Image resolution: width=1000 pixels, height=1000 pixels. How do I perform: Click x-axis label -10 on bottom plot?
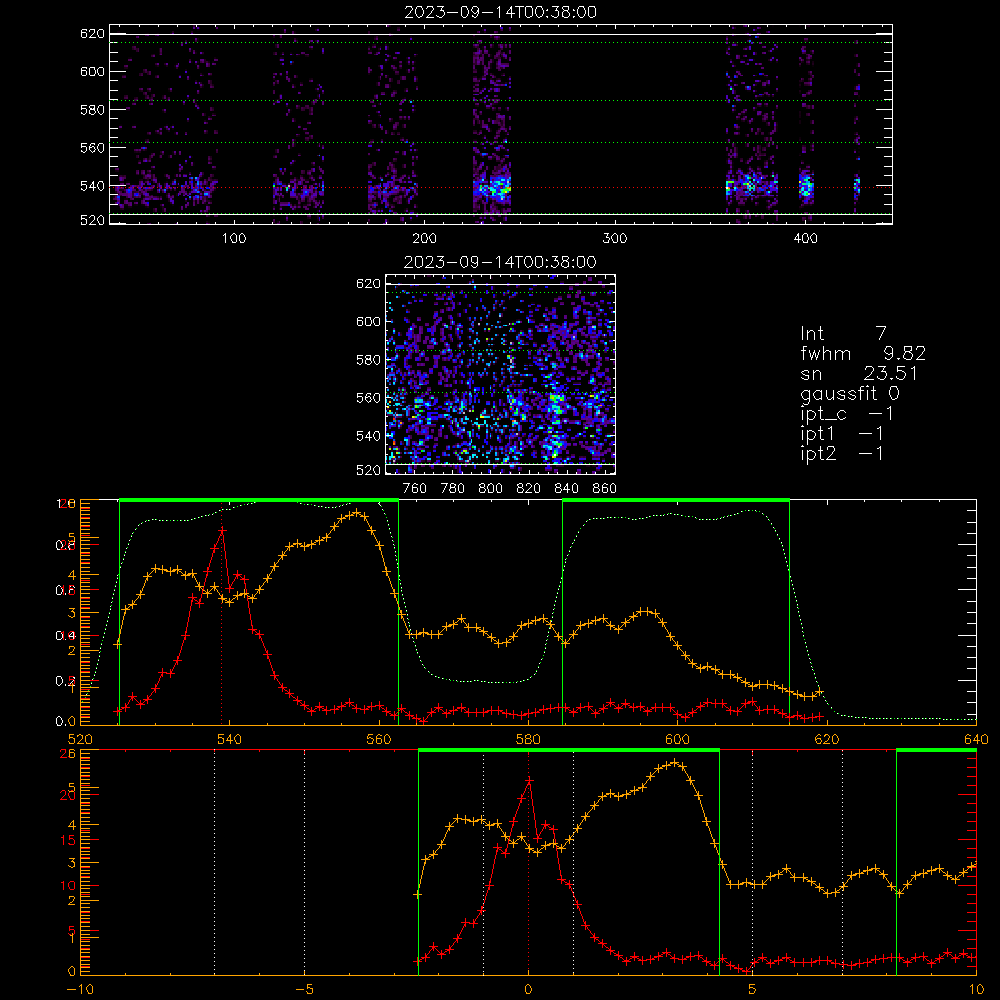point(80,989)
